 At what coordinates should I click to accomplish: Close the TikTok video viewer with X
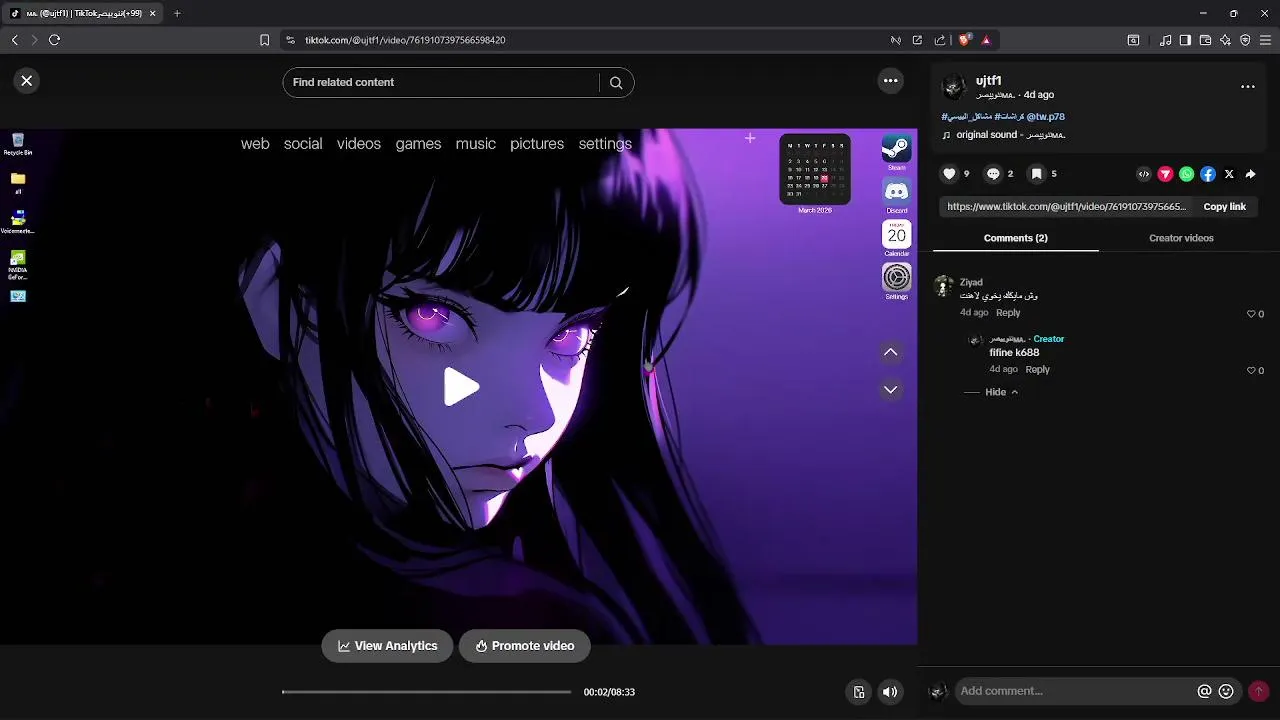pyautogui.click(x=27, y=81)
